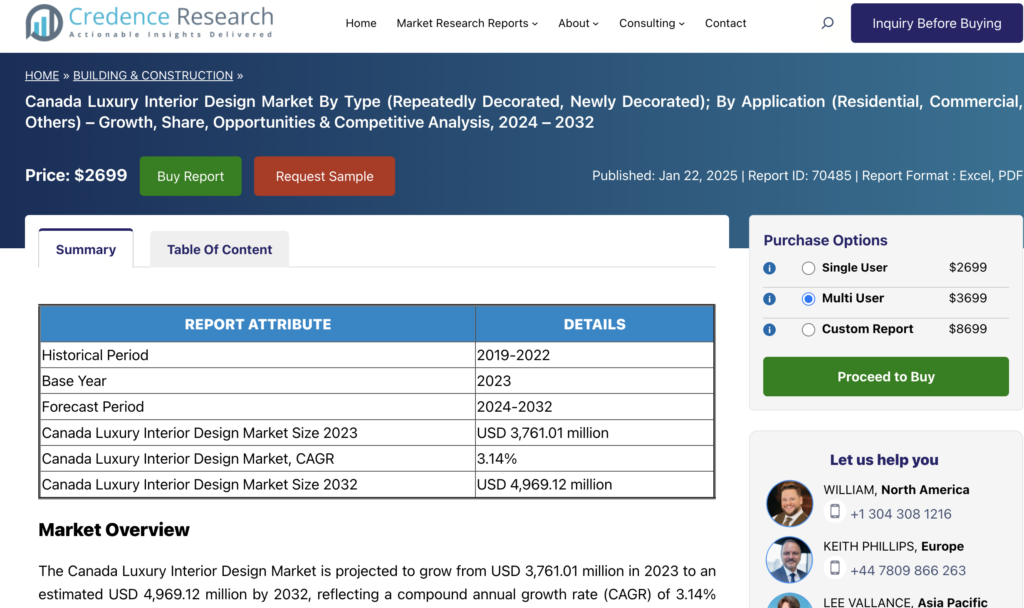Call the +1 304 308 1216 number
Image resolution: width=1024 pixels, height=608 pixels.
point(901,514)
